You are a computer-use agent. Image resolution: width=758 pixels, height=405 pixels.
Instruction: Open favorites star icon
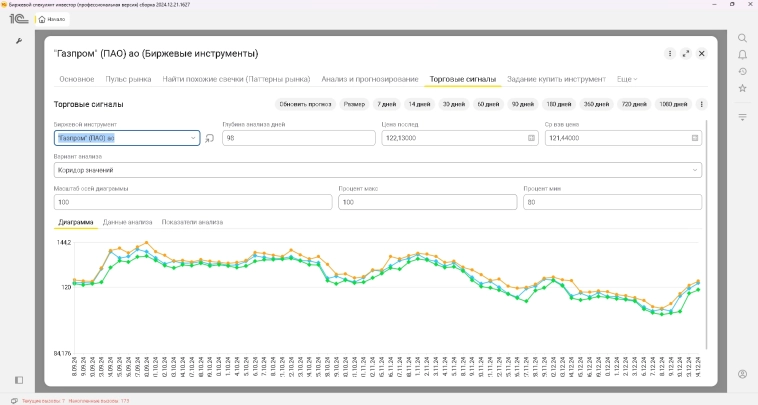pyautogui.click(x=742, y=88)
